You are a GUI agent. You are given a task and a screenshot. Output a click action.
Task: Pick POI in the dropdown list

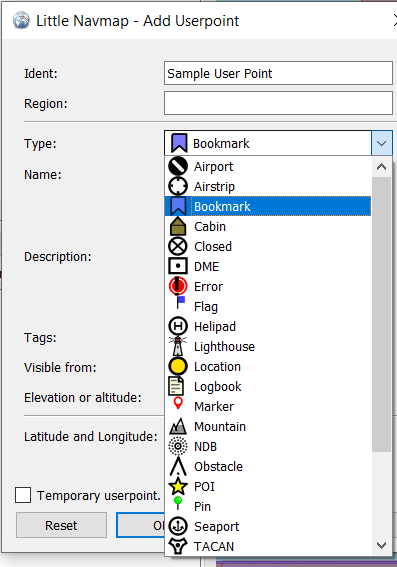click(x=268, y=486)
